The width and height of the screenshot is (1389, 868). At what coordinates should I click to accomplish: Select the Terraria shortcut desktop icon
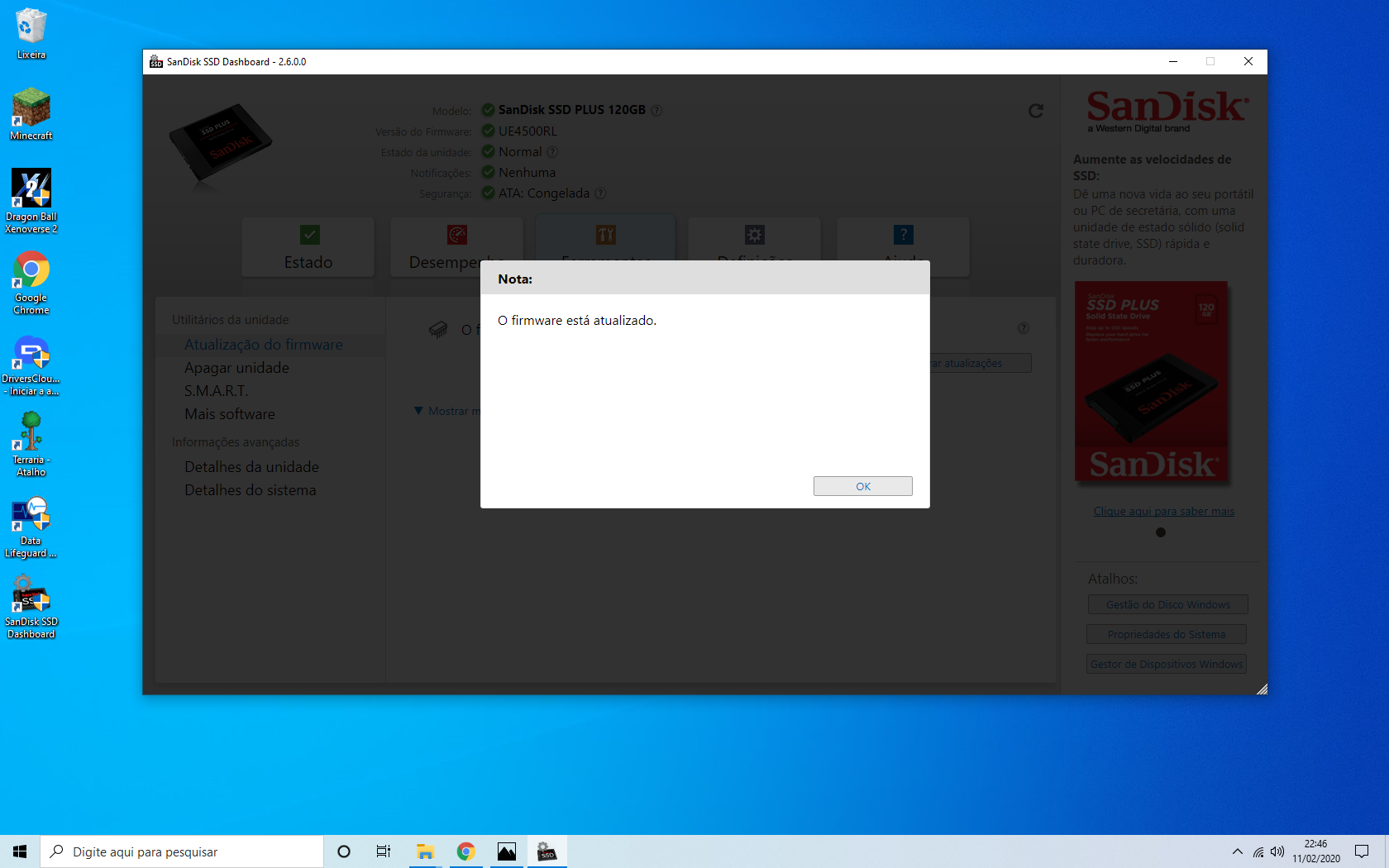[31, 445]
